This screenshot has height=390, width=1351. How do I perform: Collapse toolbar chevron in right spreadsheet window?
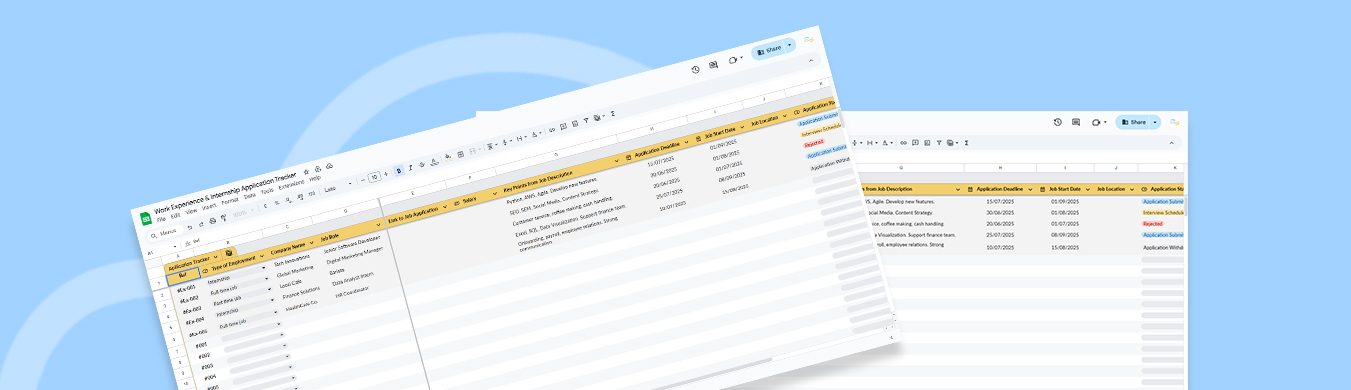(1171, 143)
